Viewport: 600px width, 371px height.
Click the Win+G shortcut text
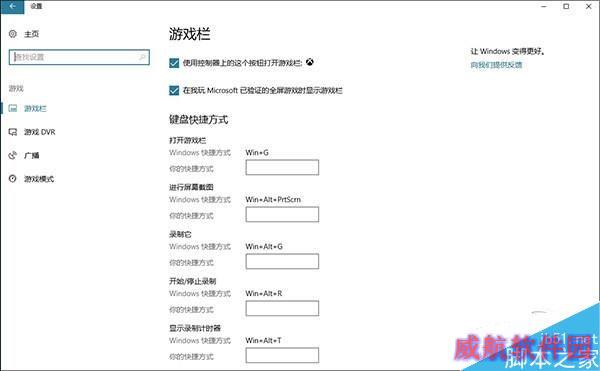257,153
